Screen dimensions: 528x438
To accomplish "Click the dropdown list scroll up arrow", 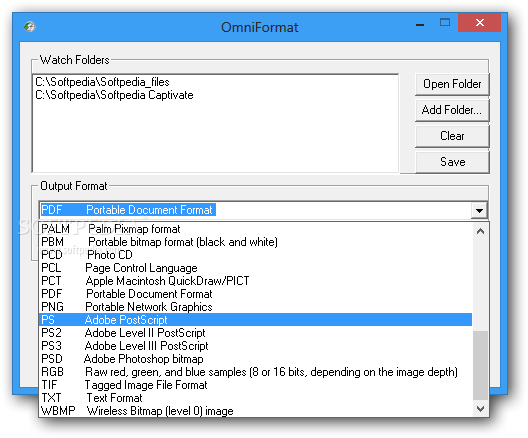I will click(481, 231).
